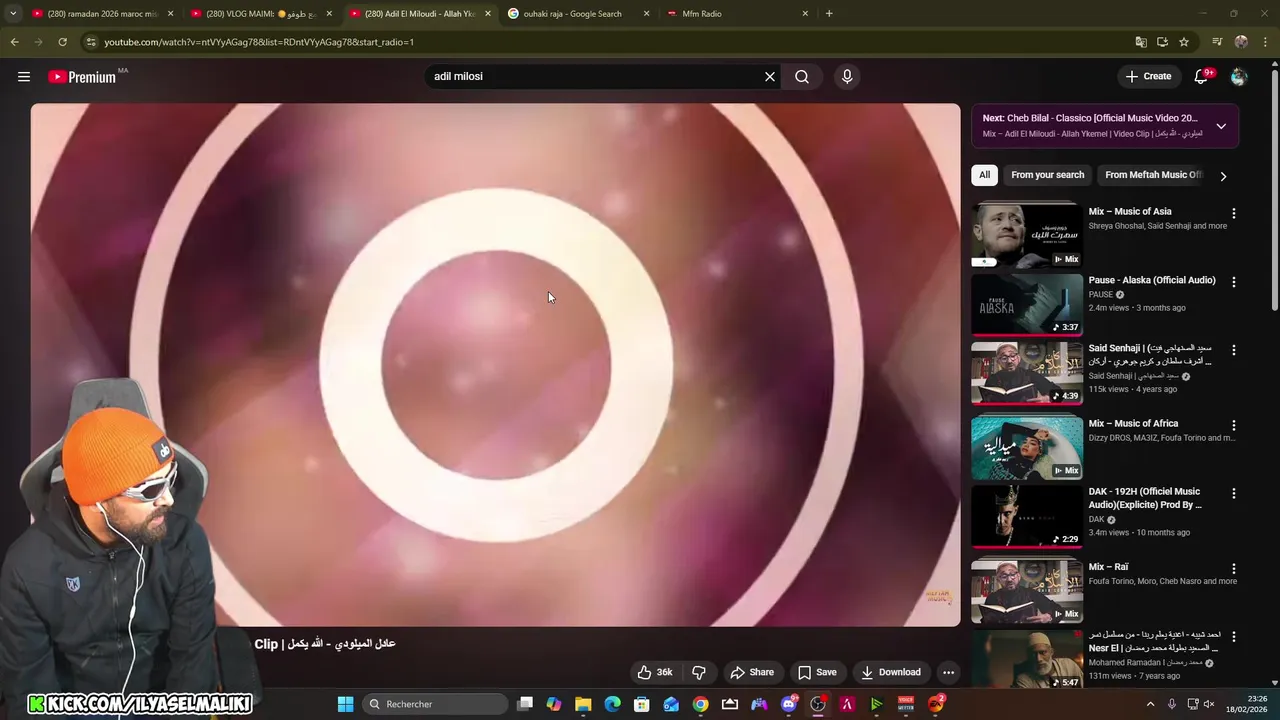Image resolution: width=1280 pixels, height=720 pixels.
Task: Toggle the muted volume tray icon
Action: click(x=1209, y=704)
